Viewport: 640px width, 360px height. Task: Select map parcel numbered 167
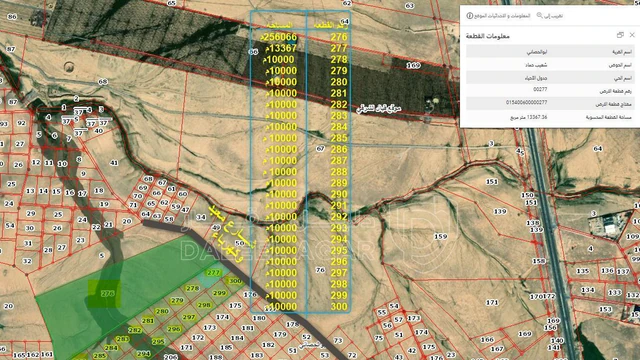point(497,349)
